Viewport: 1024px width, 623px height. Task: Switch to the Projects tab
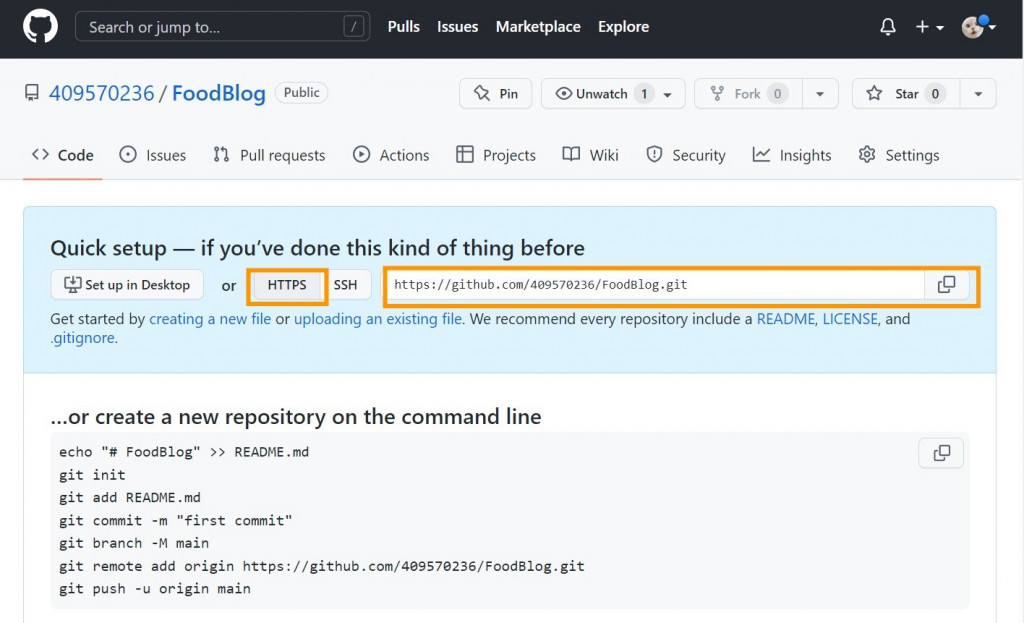click(x=496, y=155)
